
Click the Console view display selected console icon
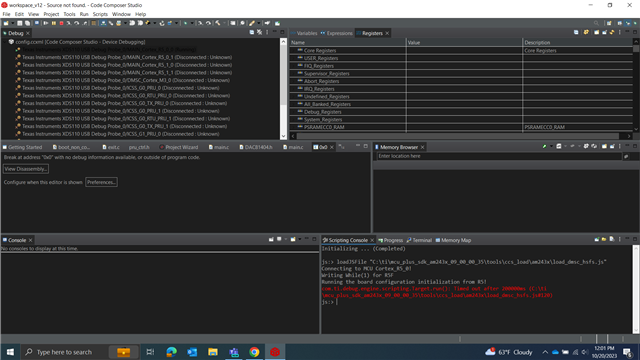(x=279, y=239)
